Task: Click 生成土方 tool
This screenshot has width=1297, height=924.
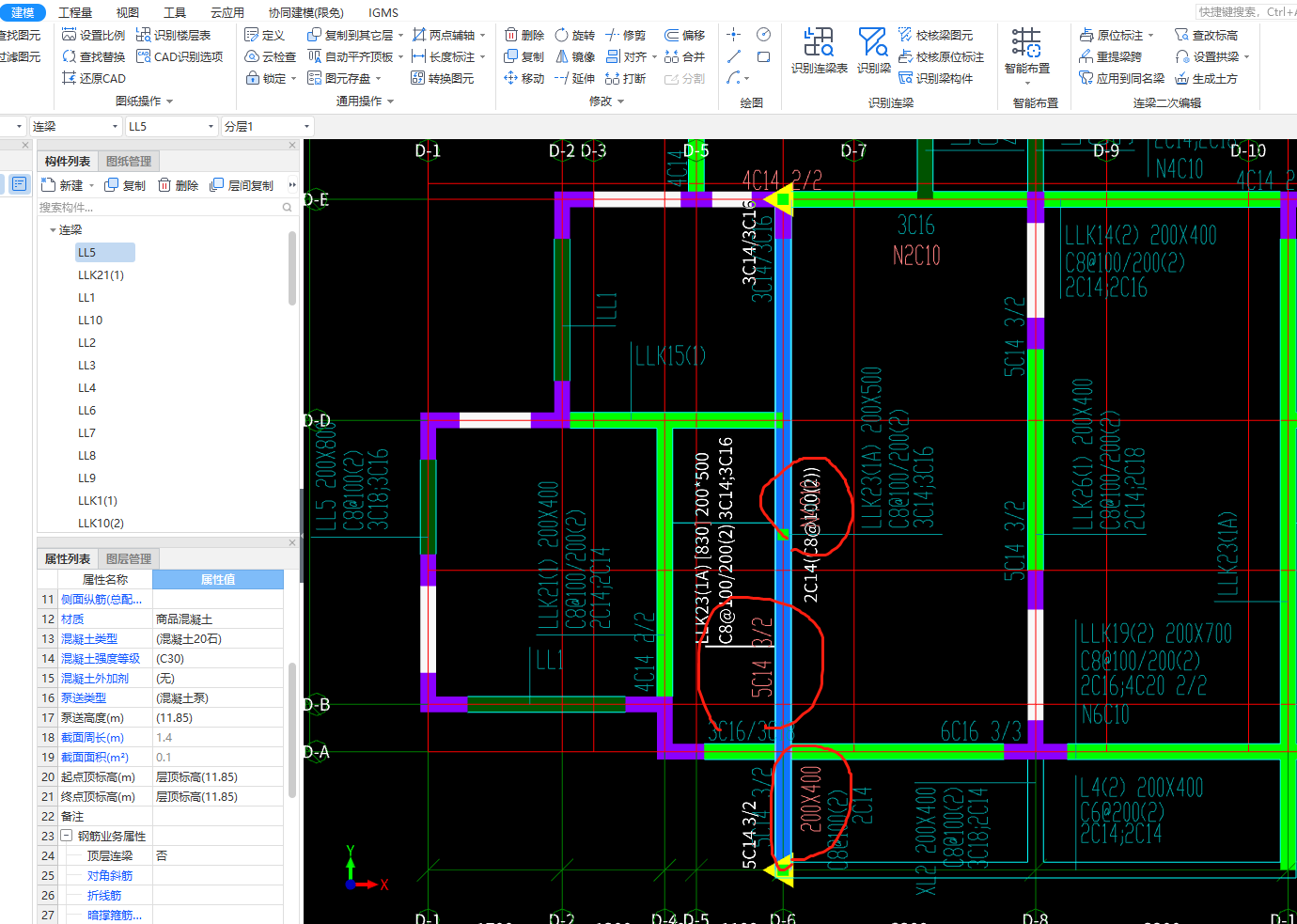Action: point(1206,78)
